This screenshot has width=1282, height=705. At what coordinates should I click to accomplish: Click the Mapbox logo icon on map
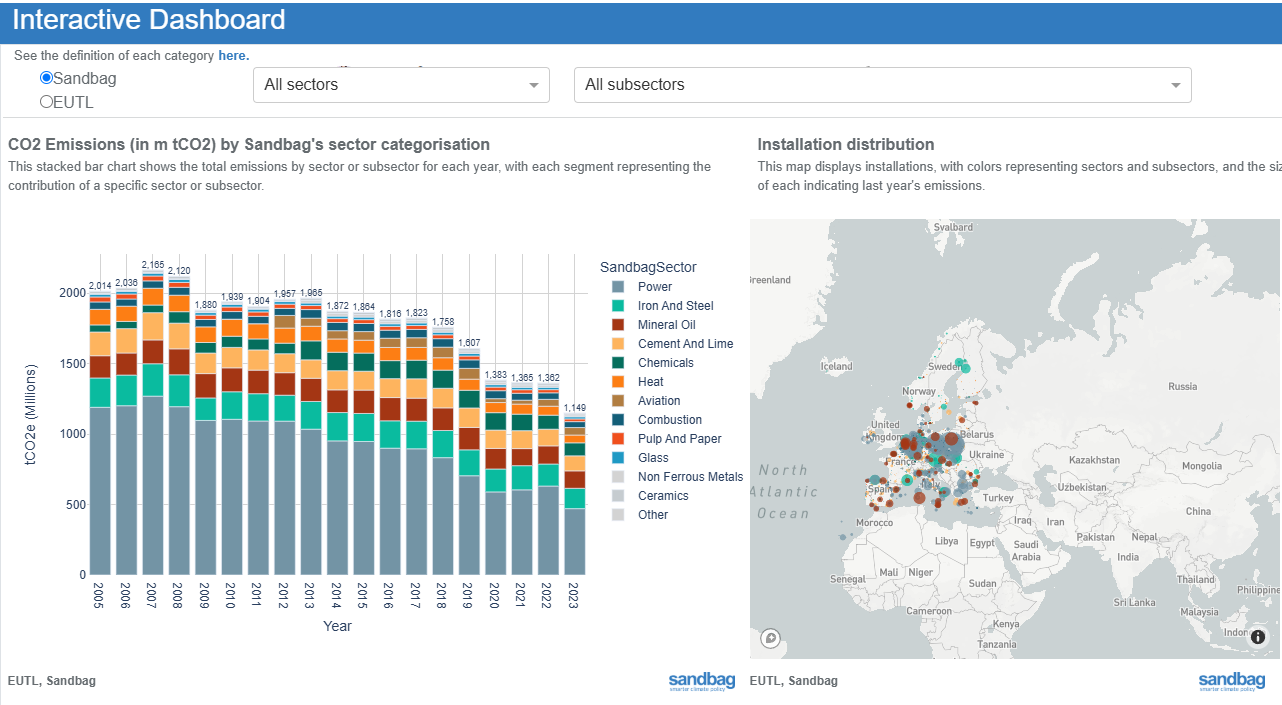(770, 637)
